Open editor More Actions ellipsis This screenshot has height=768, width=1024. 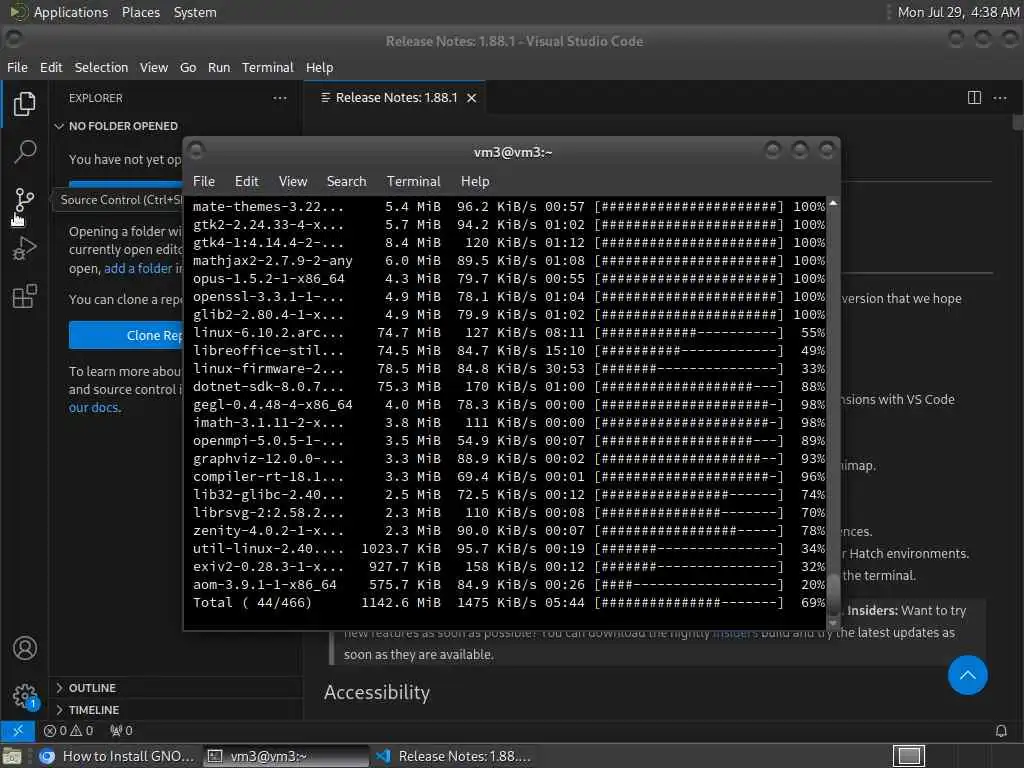coord(1000,98)
